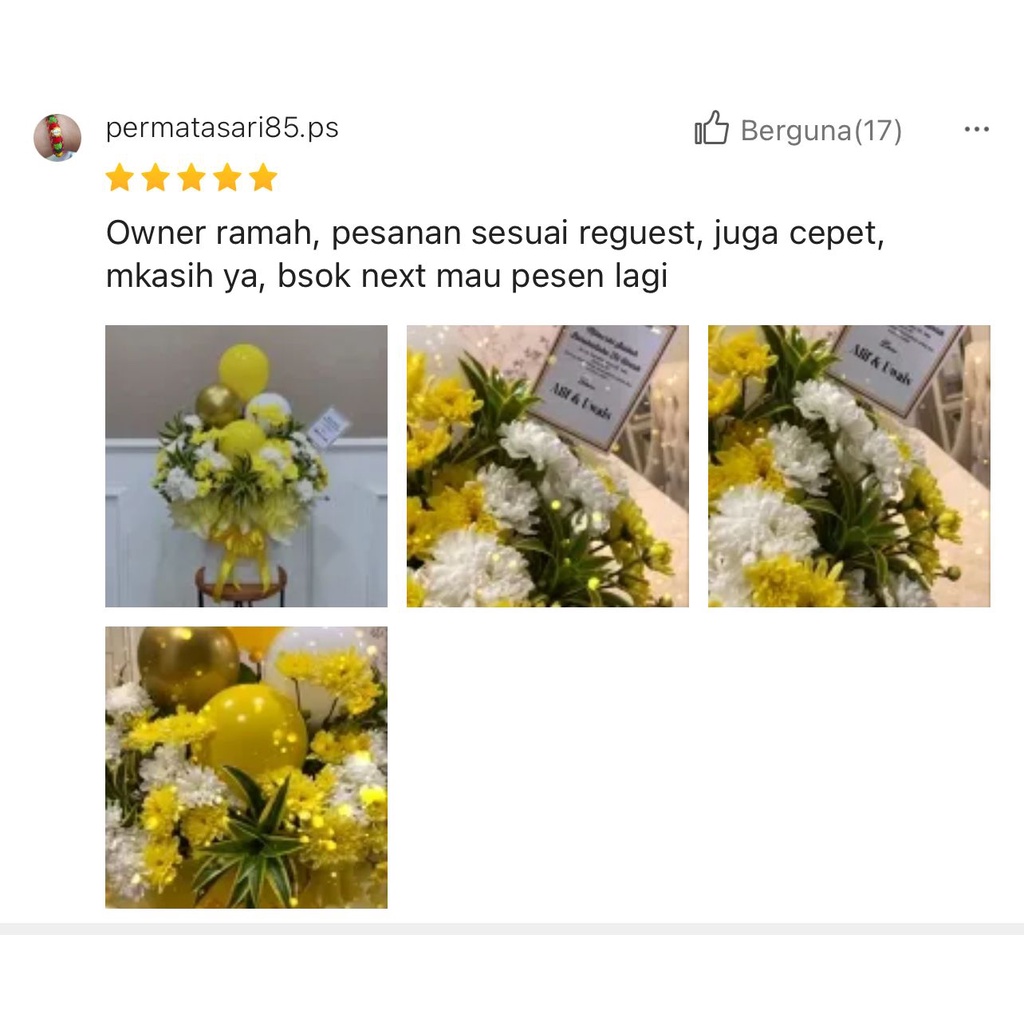Click the gold balloon in the last photo
1024x1024 pixels.
pos(188,666)
